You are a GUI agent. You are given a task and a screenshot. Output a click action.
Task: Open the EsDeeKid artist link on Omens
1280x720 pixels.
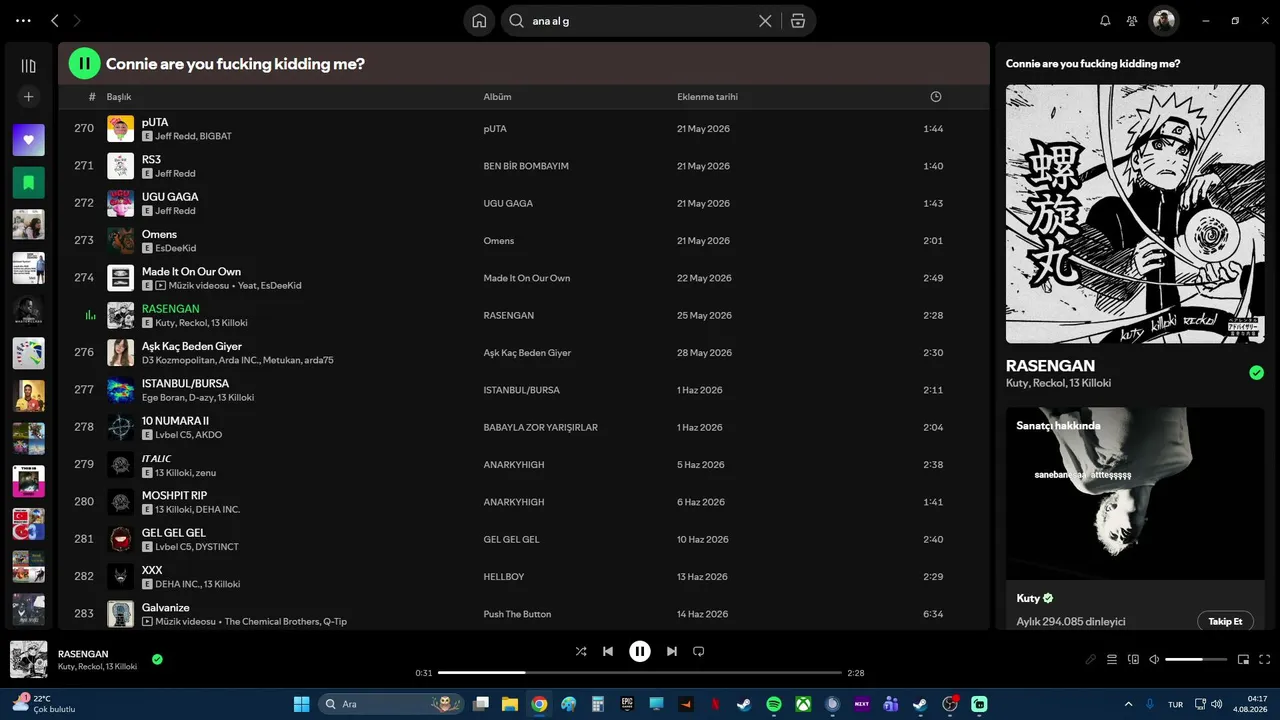pyautogui.click(x=175, y=248)
